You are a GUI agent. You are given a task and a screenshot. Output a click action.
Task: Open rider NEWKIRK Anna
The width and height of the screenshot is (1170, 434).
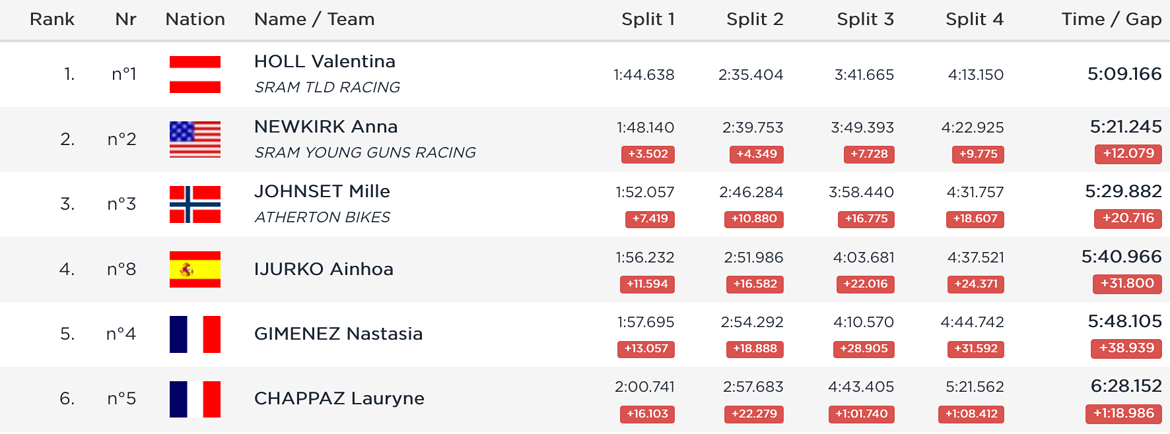(x=325, y=126)
